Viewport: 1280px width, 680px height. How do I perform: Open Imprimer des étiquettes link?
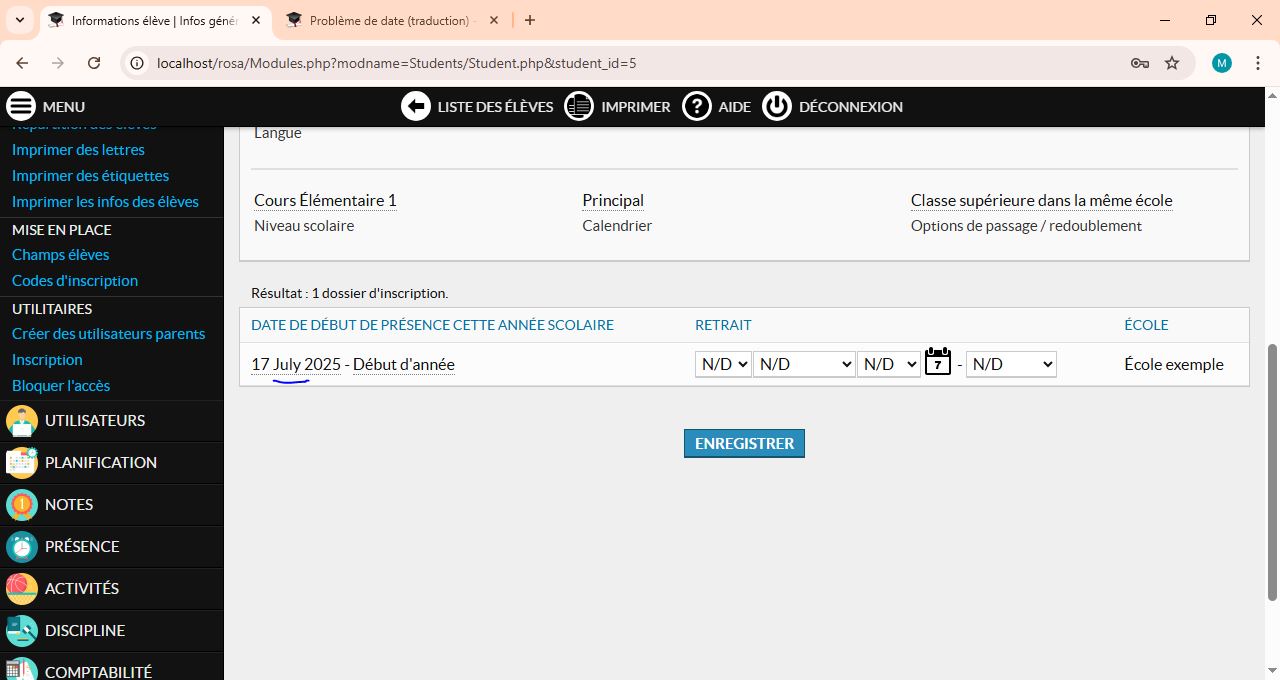coord(90,175)
